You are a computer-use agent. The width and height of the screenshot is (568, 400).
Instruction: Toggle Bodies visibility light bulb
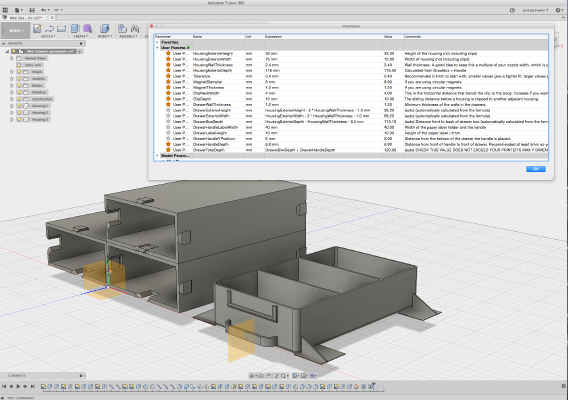point(19,86)
